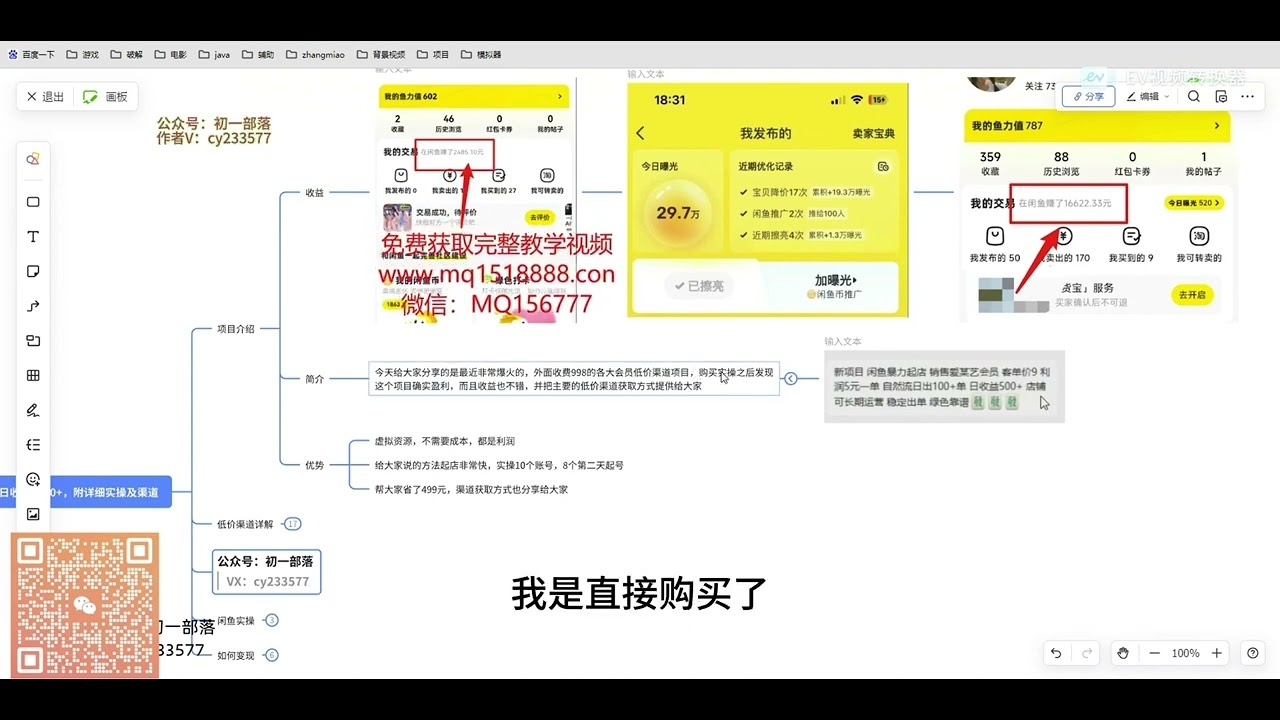This screenshot has height=720, width=1280.
Task: Activate the hand pan tool at bottom right
Action: click(1123, 653)
